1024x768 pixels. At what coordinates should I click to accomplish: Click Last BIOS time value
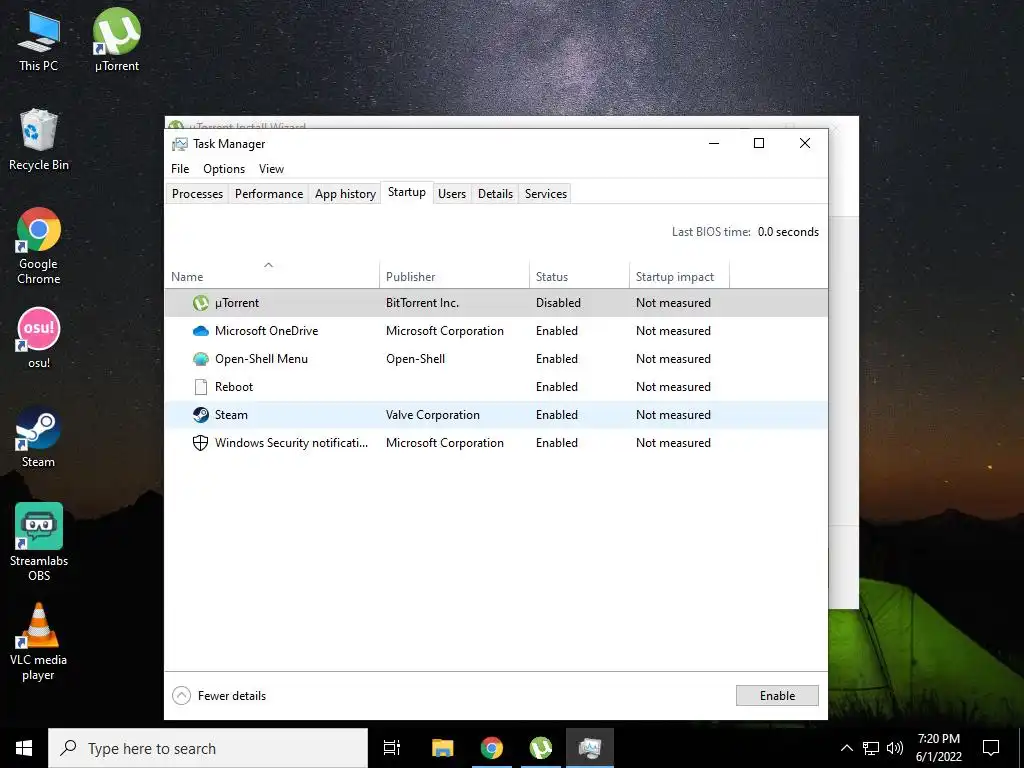coord(788,232)
